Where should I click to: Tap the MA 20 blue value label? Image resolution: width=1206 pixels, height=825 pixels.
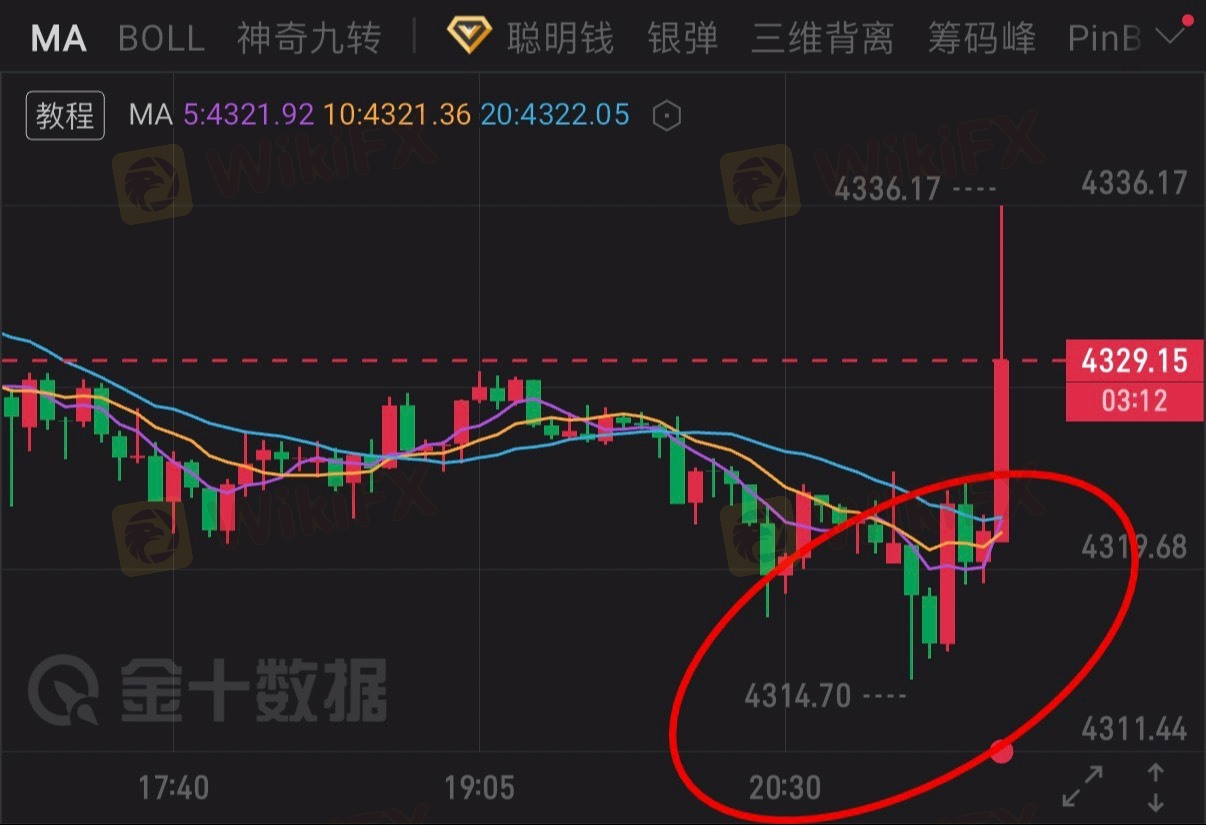click(555, 115)
